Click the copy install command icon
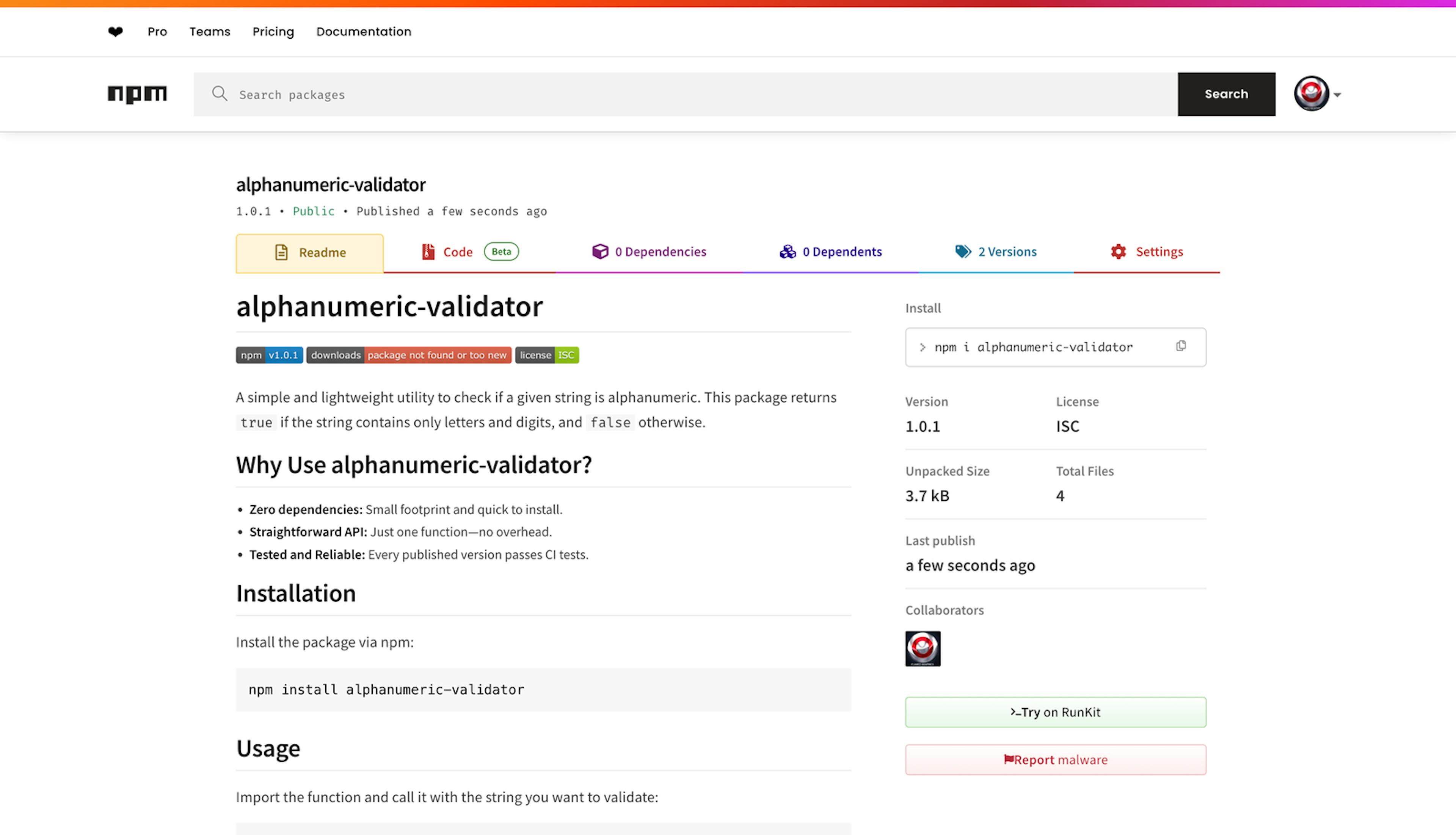Image resolution: width=1456 pixels, height=835 pixels. pos(1181,346)
